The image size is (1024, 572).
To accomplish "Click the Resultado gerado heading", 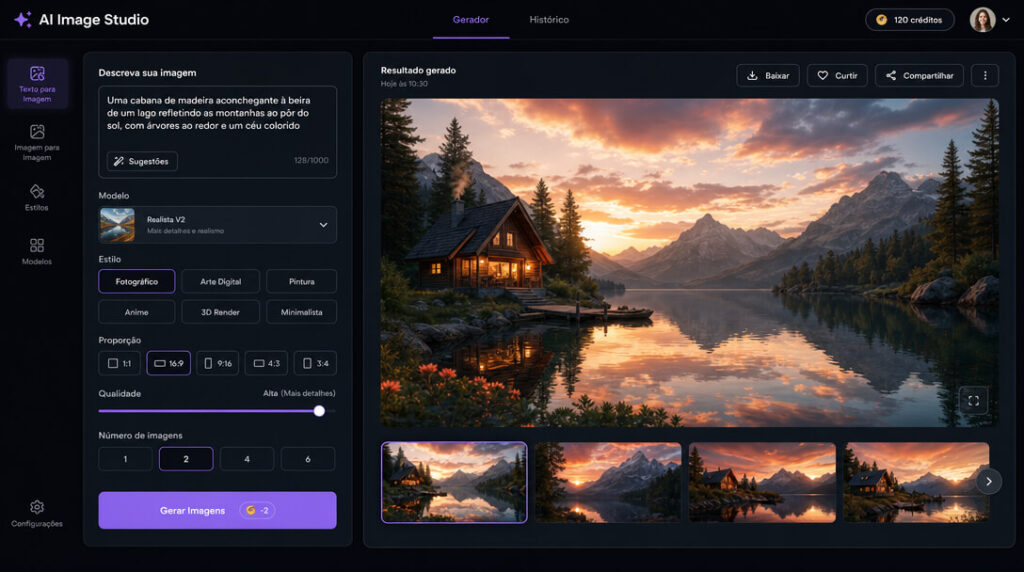I will coord(418,71).
